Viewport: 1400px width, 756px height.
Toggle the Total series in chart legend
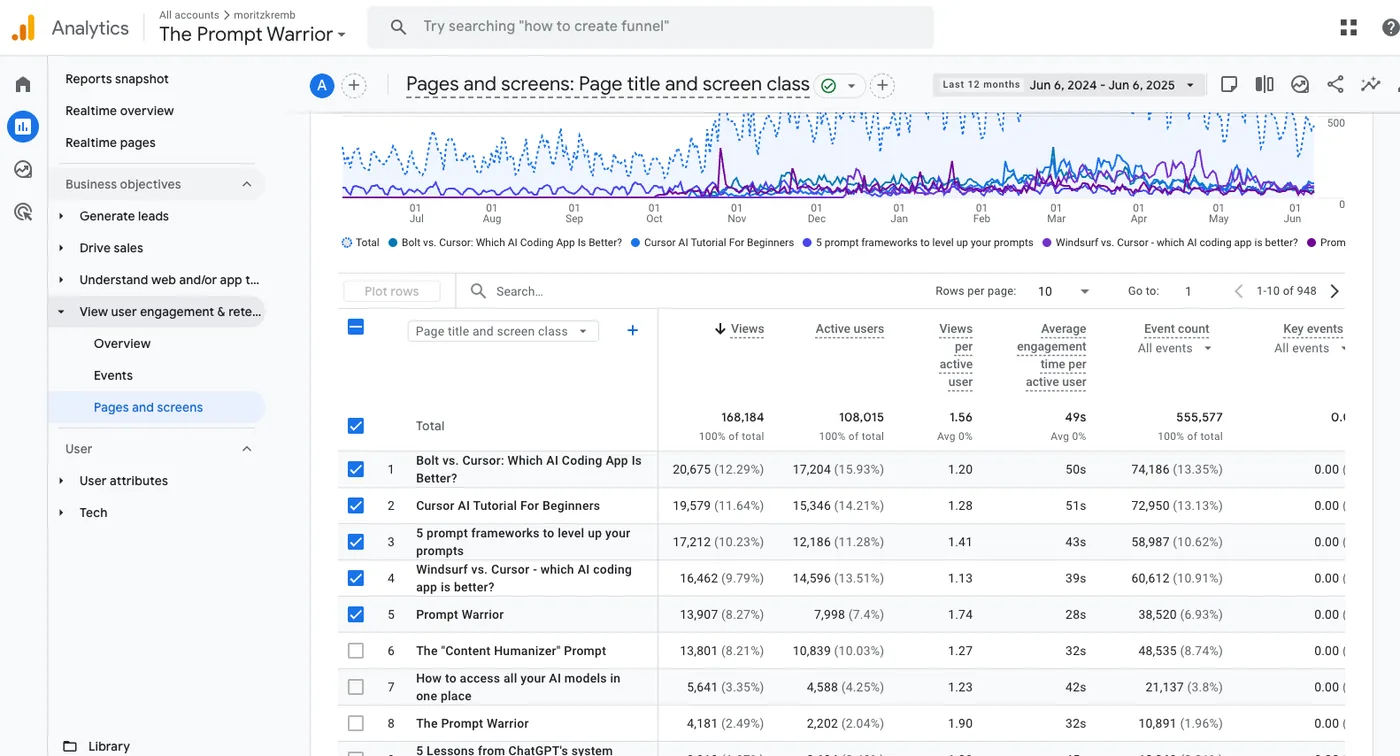coord(360,243)
